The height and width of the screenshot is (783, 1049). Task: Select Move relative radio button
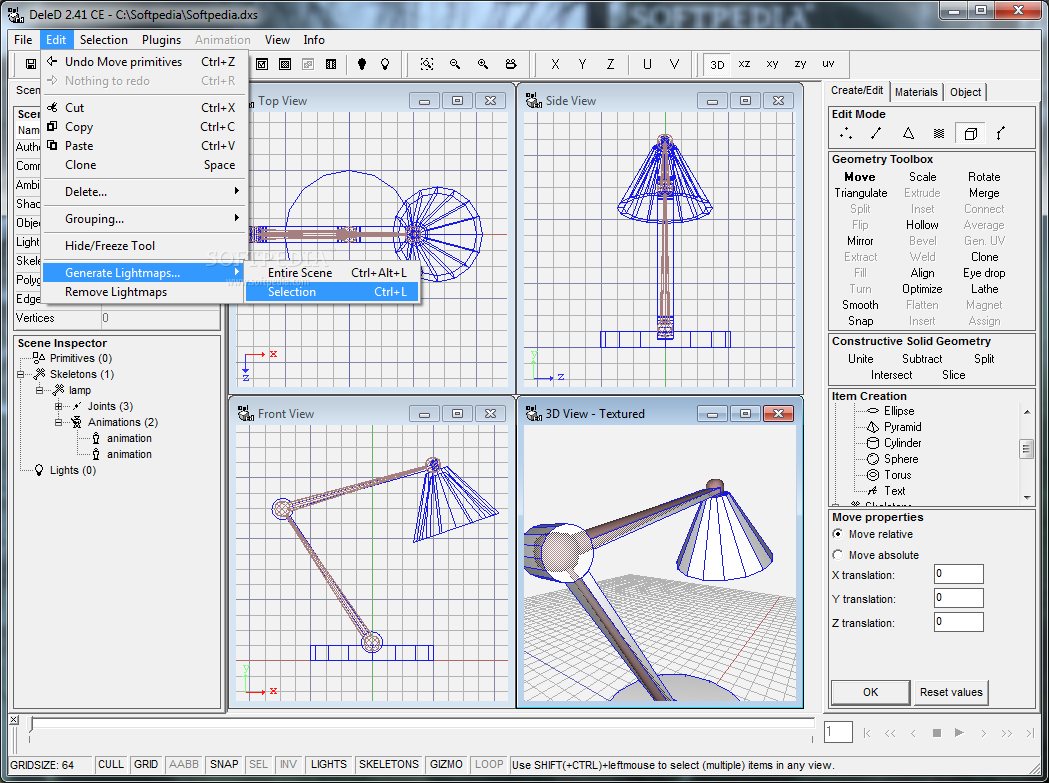click(x=838, y=534)
